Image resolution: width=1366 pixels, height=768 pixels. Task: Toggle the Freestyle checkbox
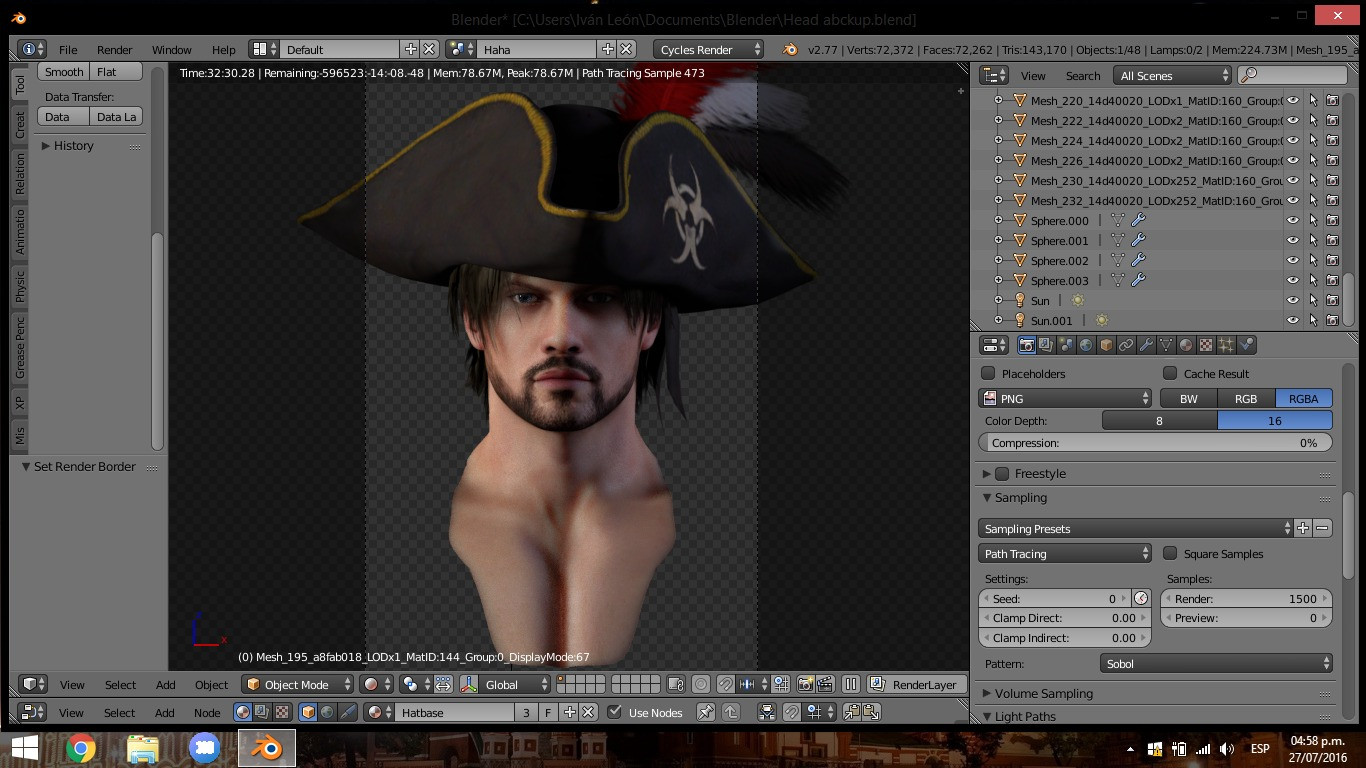1002,473
